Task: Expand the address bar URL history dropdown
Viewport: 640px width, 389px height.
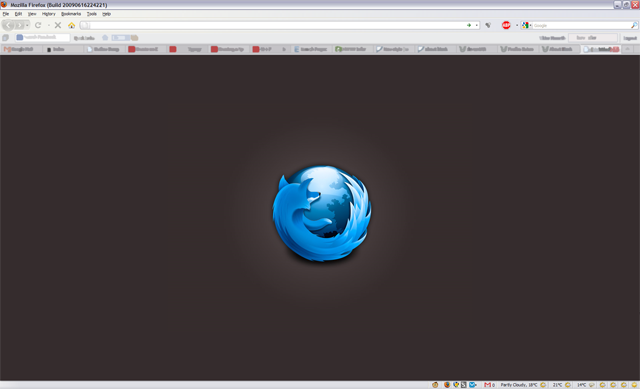Action: [476, 25]
